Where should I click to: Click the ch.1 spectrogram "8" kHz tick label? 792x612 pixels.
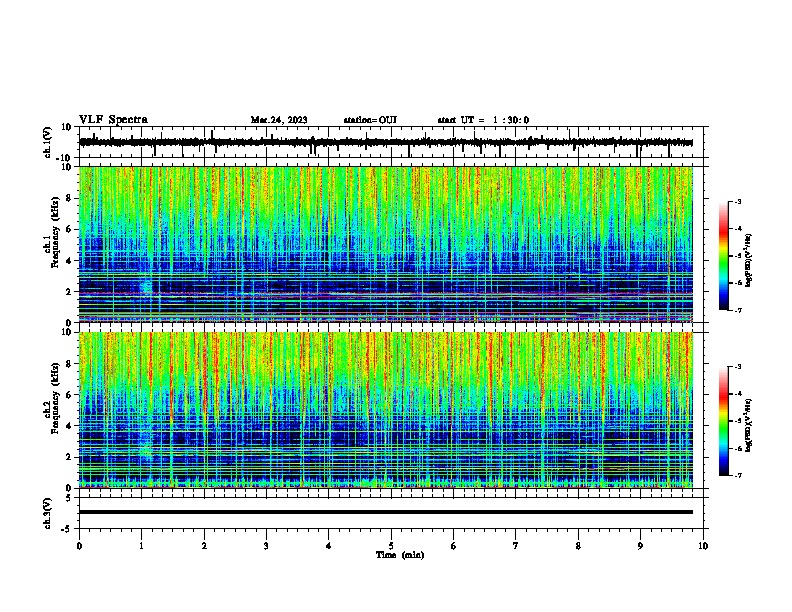(x=69, y=198)
